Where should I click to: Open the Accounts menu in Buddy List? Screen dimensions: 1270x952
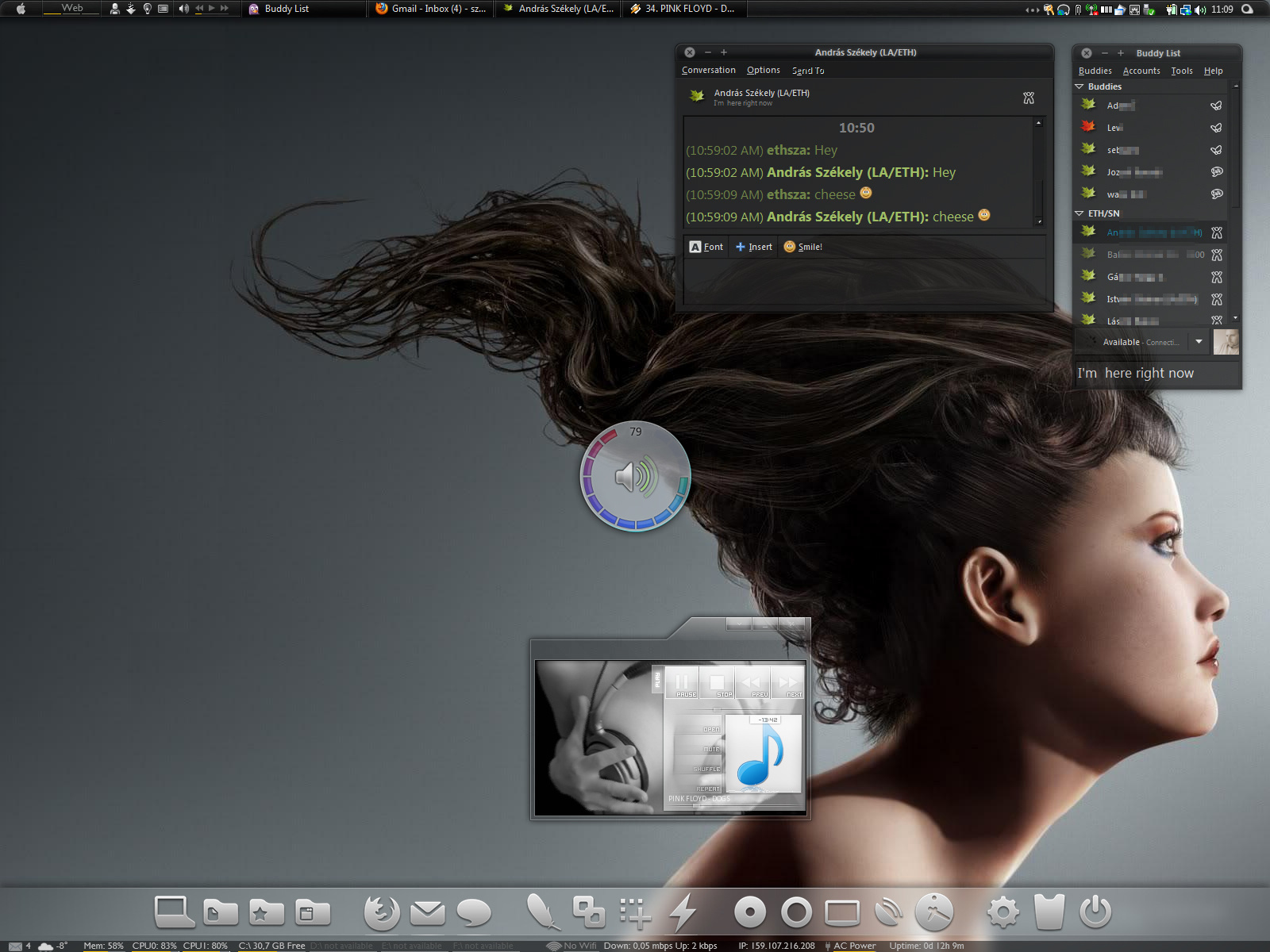1141,71
